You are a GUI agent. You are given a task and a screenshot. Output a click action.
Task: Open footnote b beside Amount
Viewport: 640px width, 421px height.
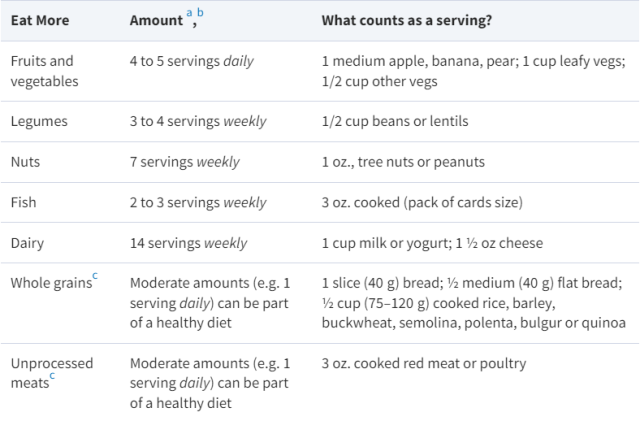coord(200,12)
